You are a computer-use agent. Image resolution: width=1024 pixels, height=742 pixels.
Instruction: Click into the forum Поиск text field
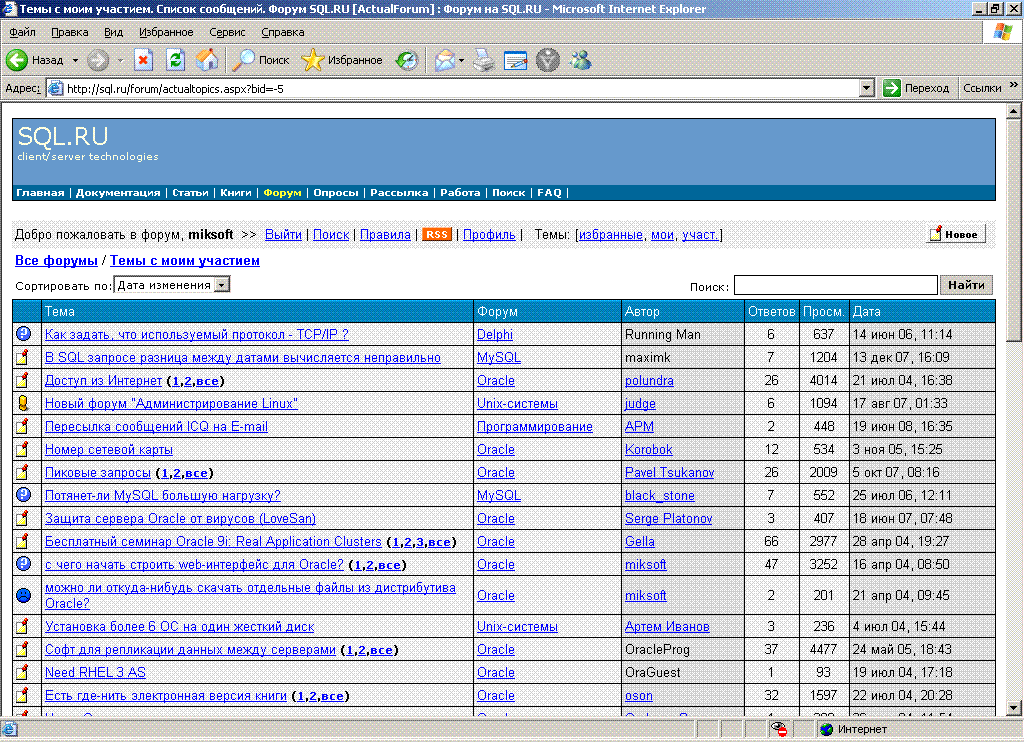click(835, 286)
